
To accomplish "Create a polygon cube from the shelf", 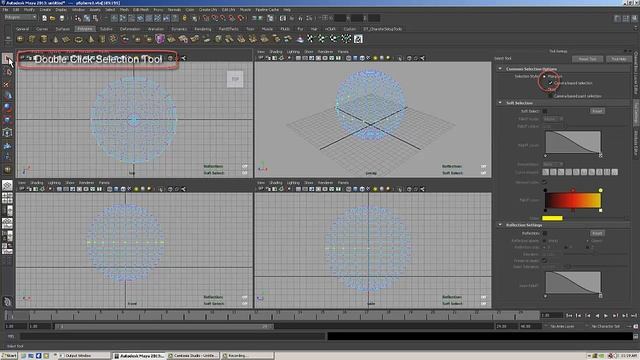I will tap(32, 39).
